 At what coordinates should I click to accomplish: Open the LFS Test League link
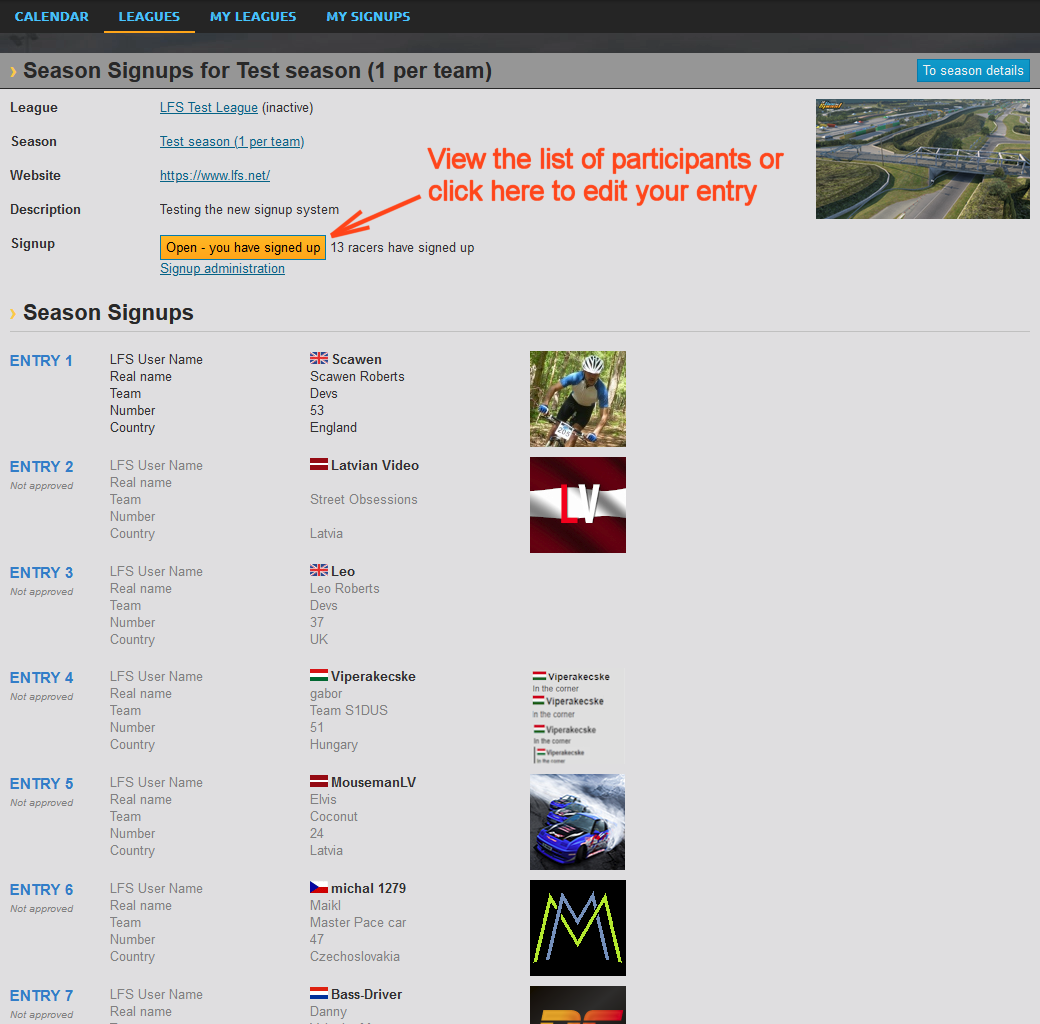[209, 107]
